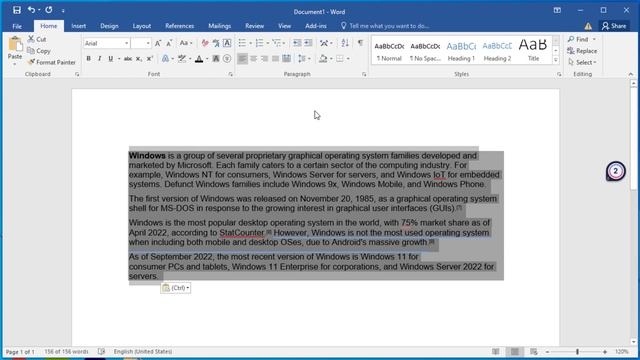640x360 pixels.
Task: Decrease paragraph indent
Action: (297, 43)
